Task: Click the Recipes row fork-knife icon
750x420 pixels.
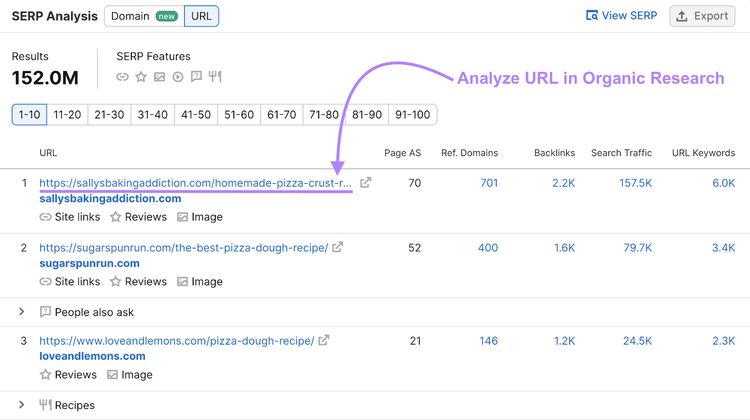Action: point(45,405)
